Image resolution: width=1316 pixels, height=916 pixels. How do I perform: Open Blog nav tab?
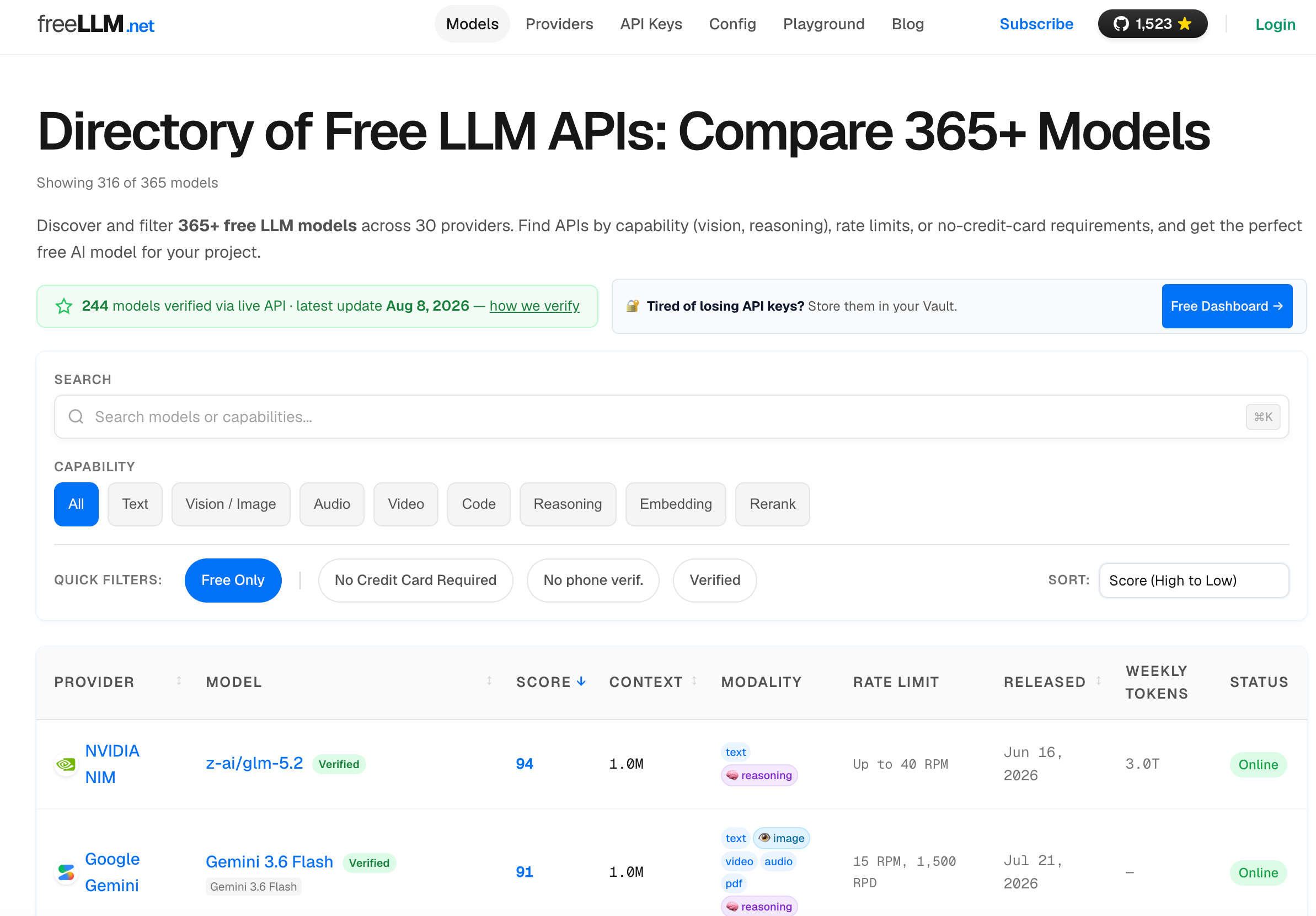coord(907,24)
